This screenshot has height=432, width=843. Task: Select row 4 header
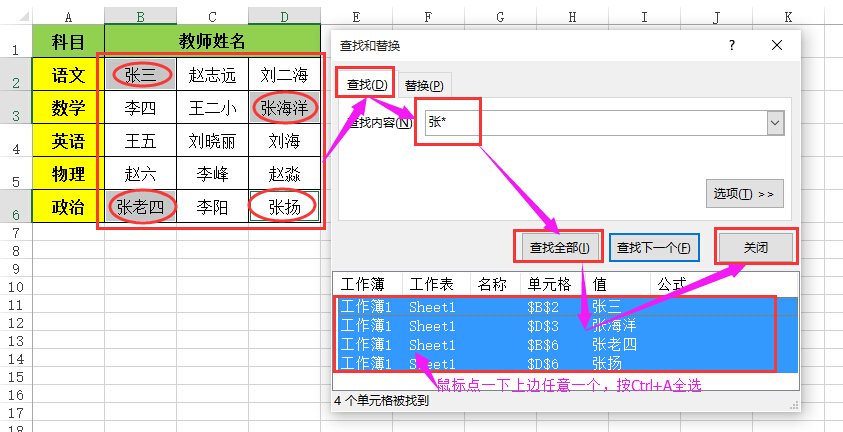click(16, 141)
